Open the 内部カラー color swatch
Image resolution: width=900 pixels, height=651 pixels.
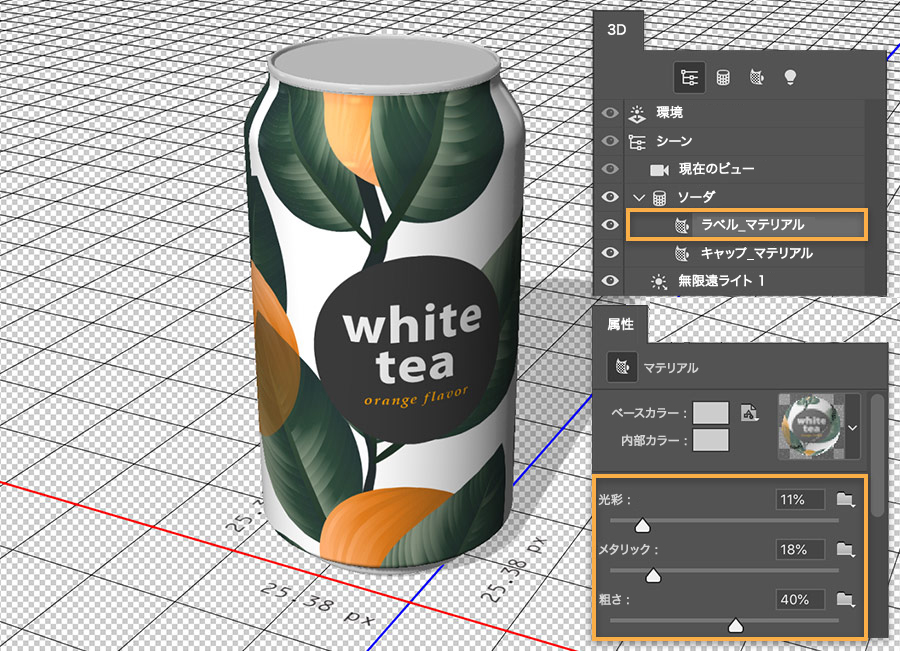click(x=711, y=440)
